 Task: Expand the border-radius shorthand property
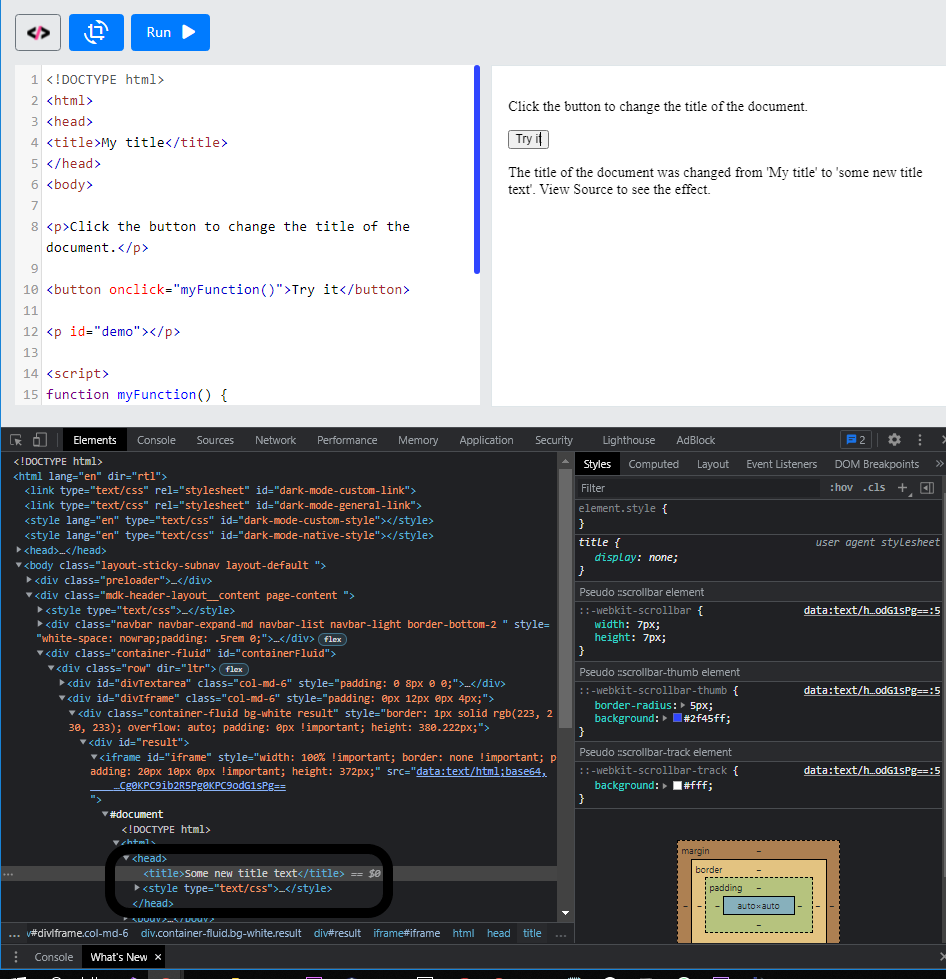click(682, 705)
